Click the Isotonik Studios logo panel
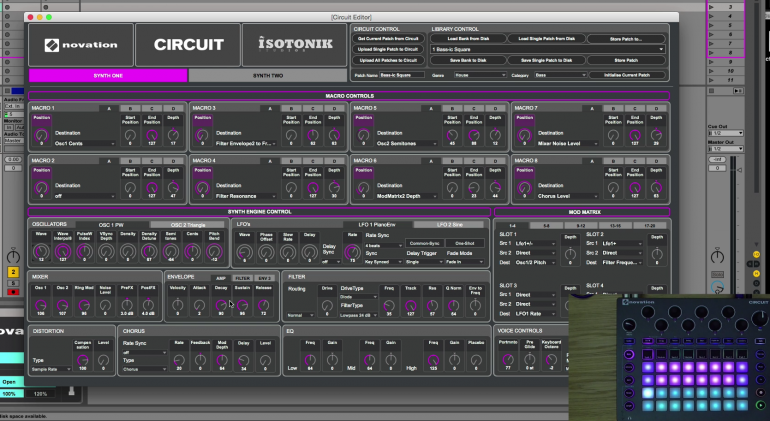770x421 pixels. coord(295,45)
